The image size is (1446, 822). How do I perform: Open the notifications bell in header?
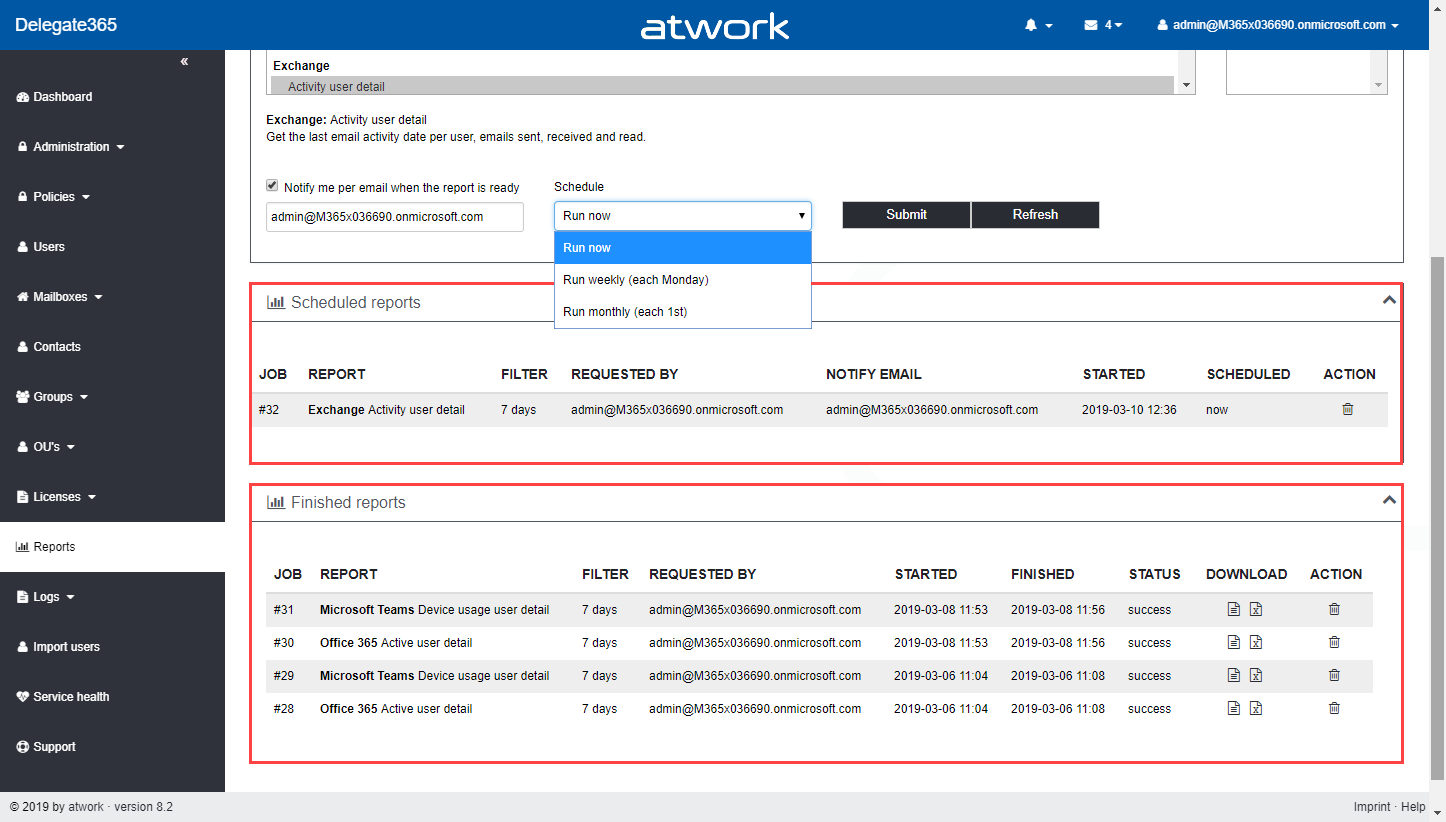pyautogui.click(x=1038, y=25)
